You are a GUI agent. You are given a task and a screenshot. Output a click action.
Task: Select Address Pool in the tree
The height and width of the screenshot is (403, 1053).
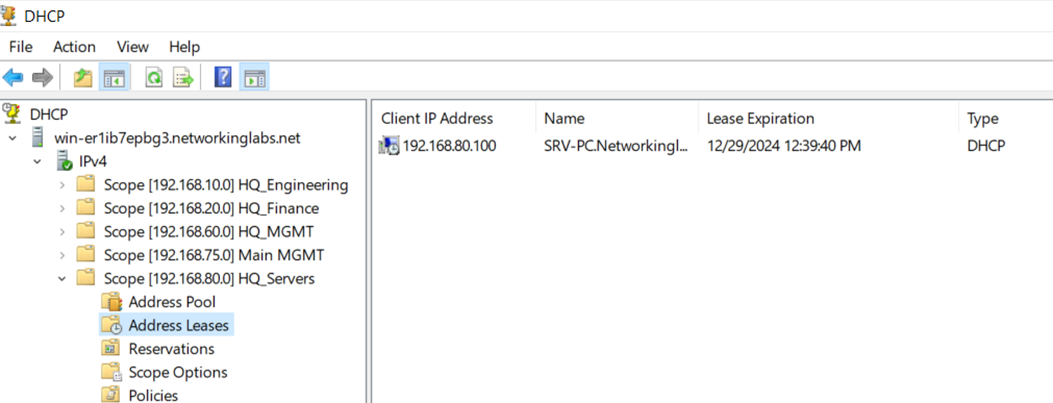pyautogui.click(x=172, y=302)
